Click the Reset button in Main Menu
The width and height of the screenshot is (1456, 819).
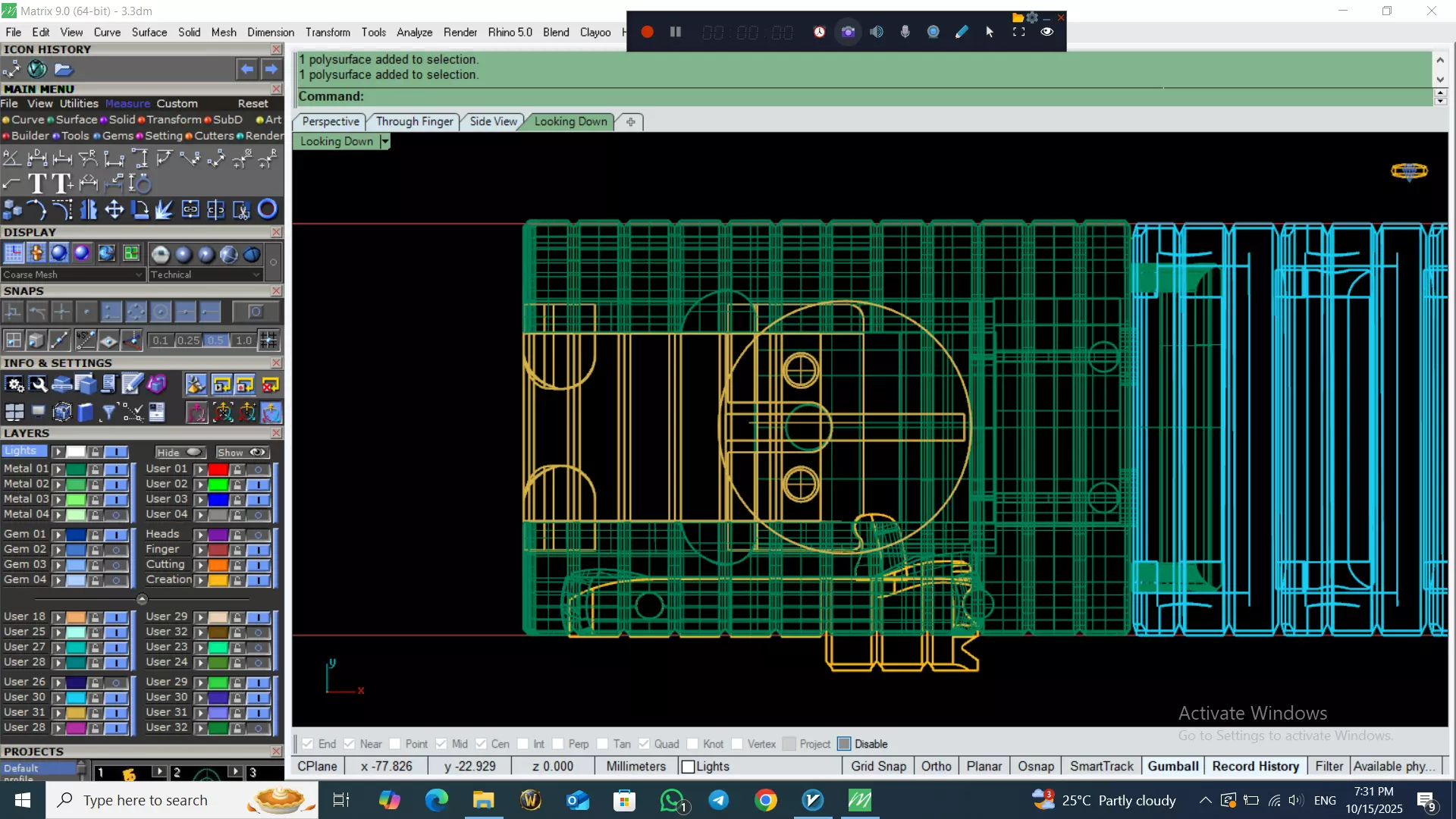253,104
